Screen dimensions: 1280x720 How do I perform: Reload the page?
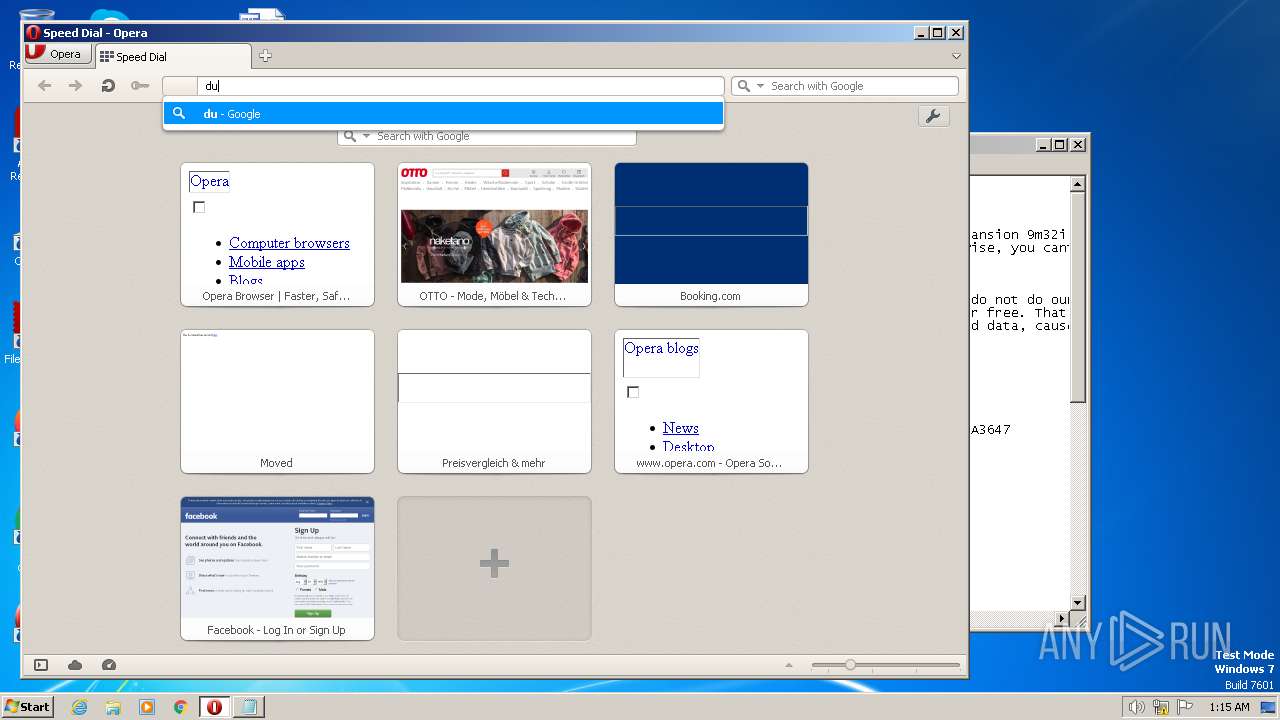click(108, 86)
